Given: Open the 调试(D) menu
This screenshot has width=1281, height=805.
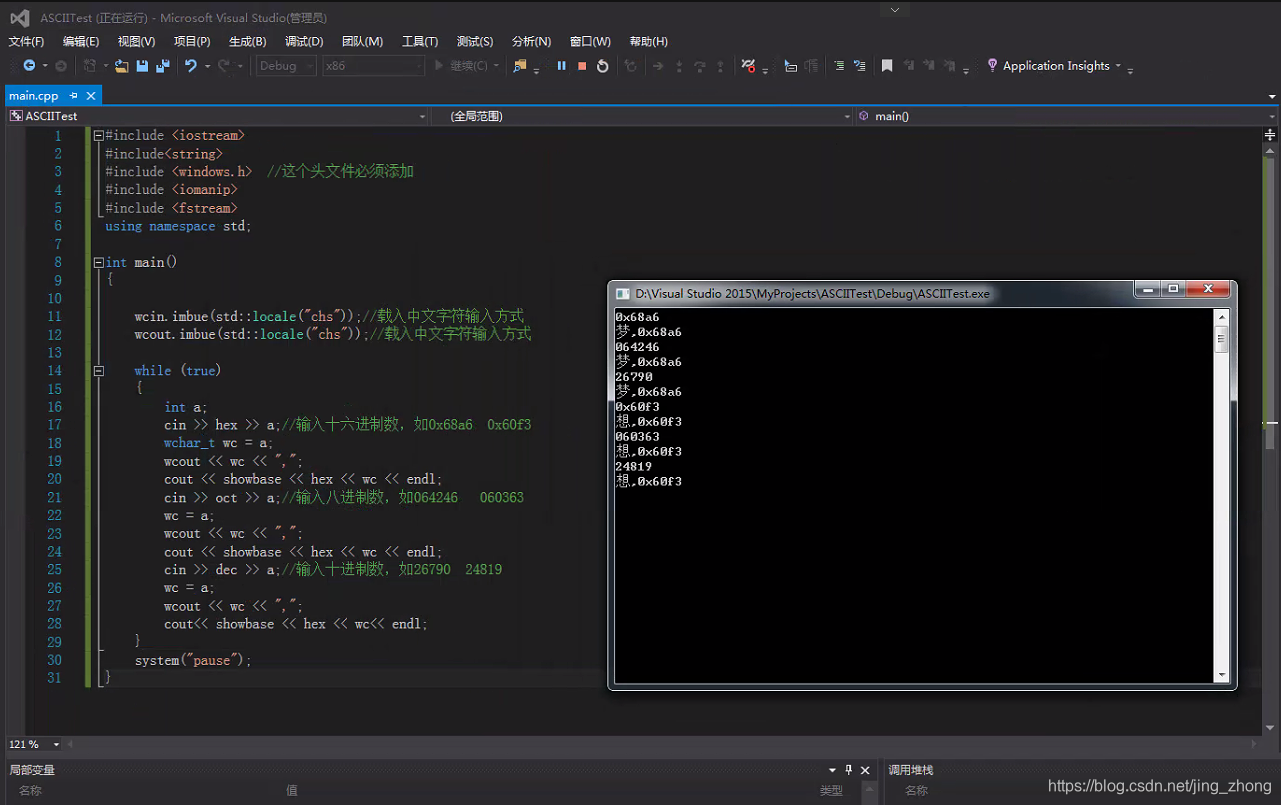Looking at the screenshot, I should pos(304,41).
